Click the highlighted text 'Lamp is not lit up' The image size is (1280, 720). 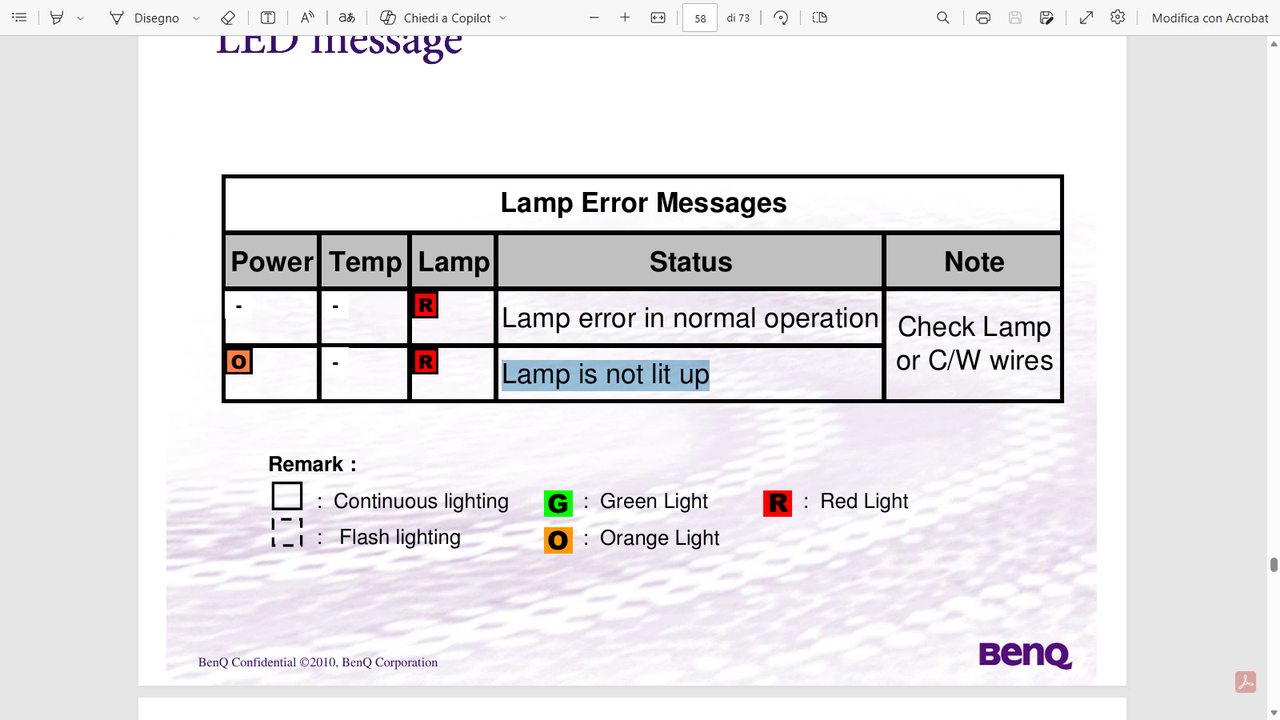pos(605,374)
